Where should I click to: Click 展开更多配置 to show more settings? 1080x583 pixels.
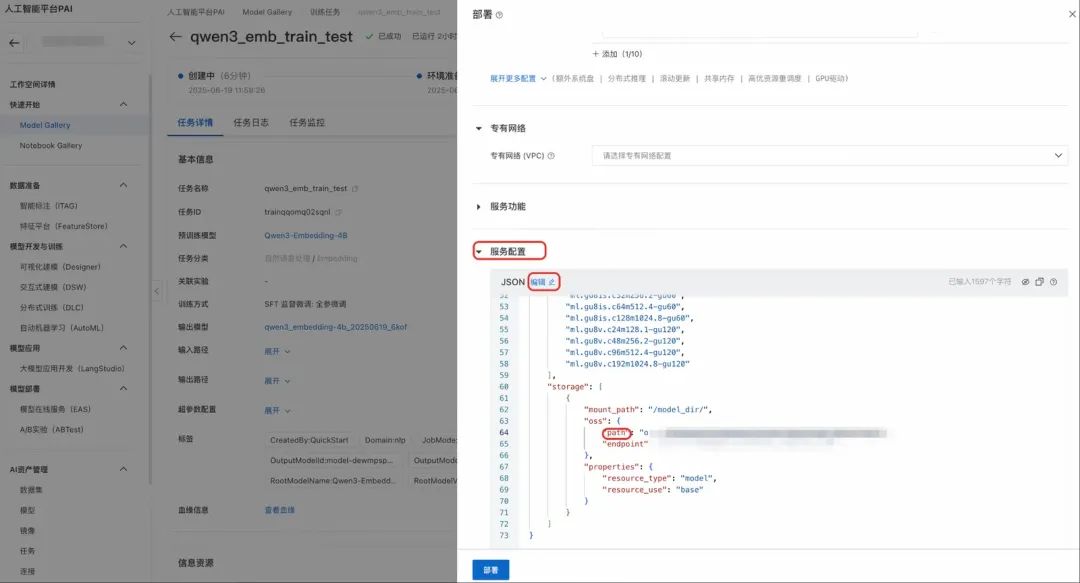(507, 76)
